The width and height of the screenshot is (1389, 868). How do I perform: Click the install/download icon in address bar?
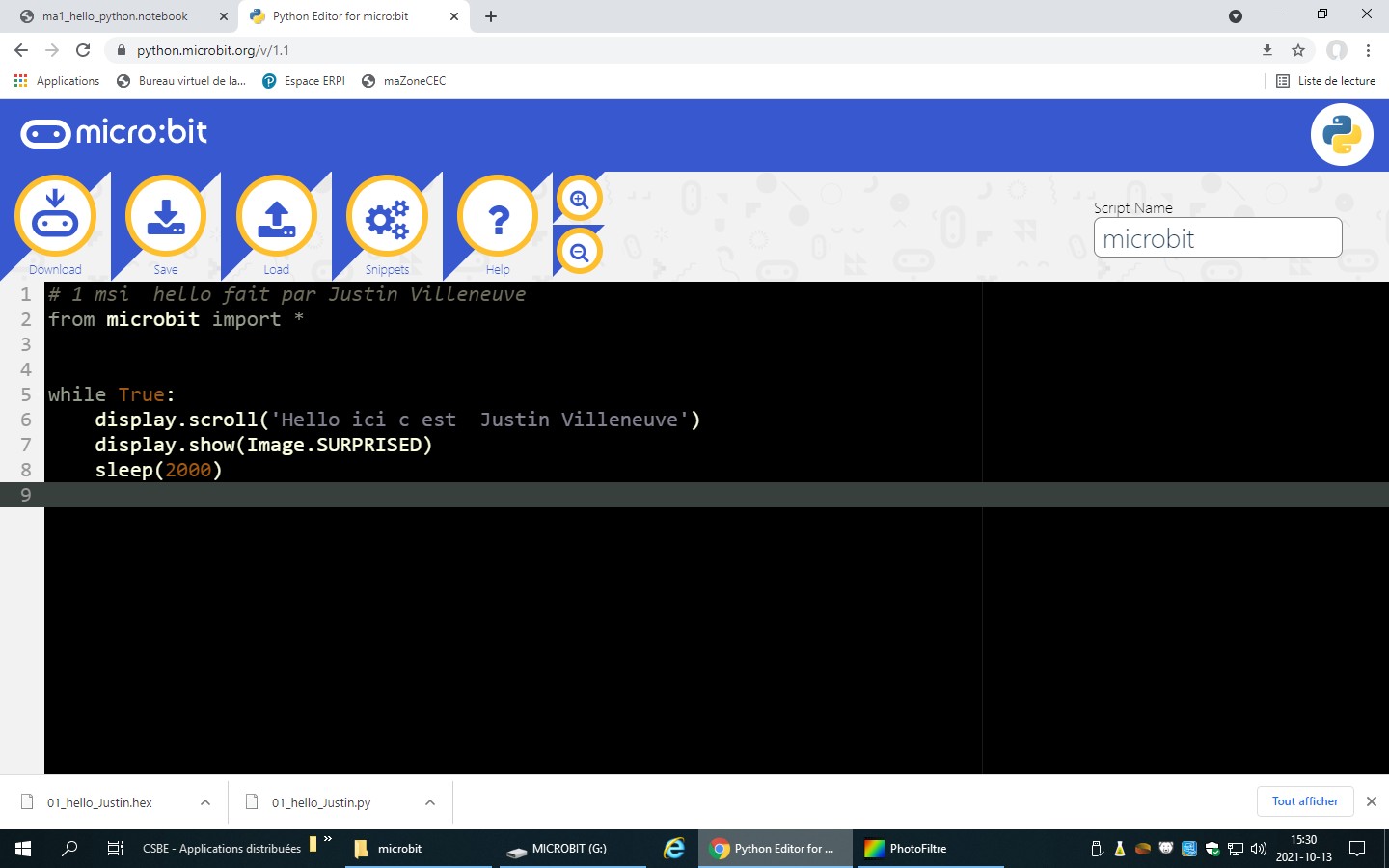(1267, 50)
